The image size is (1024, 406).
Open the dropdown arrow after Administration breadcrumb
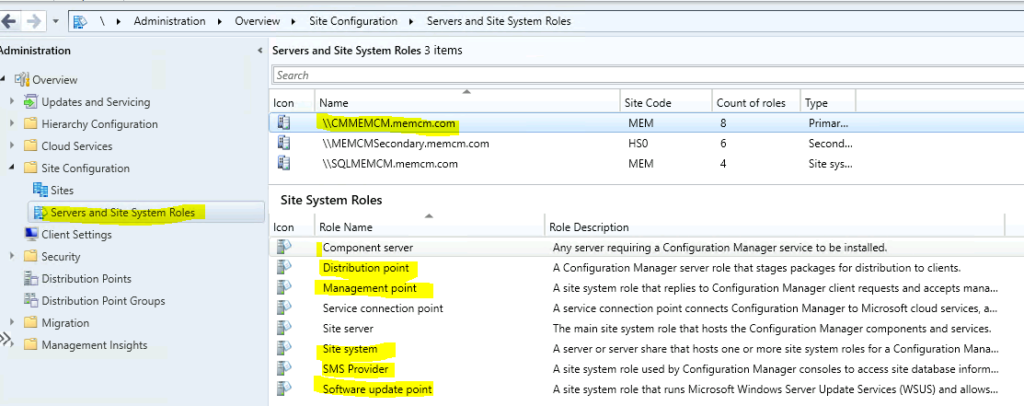click(220, 22)
